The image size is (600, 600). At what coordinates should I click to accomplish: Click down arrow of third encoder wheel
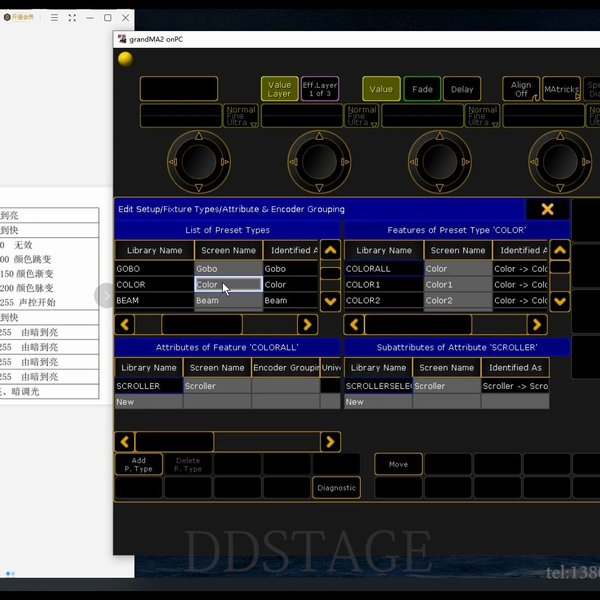coord(440,188)
